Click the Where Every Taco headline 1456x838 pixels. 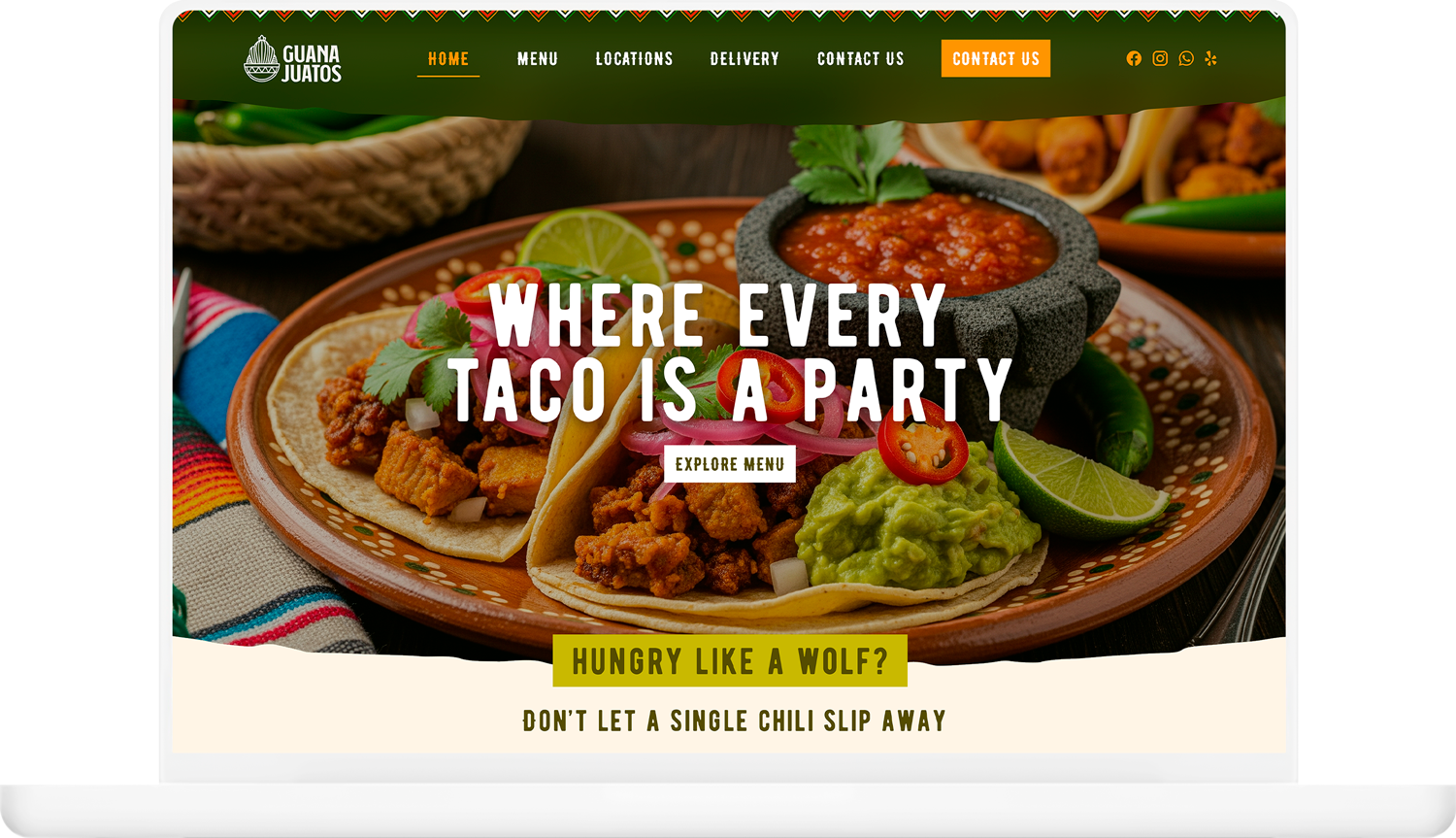[730, 352]
